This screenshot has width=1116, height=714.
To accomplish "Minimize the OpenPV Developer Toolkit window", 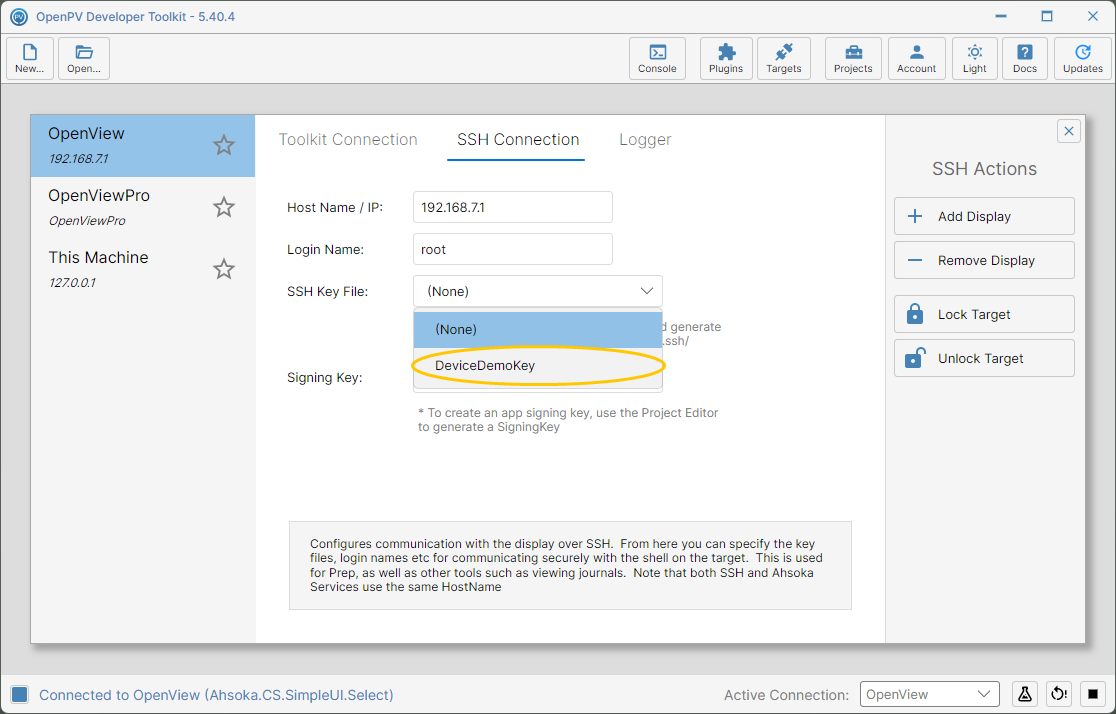I will [1001, 16].
